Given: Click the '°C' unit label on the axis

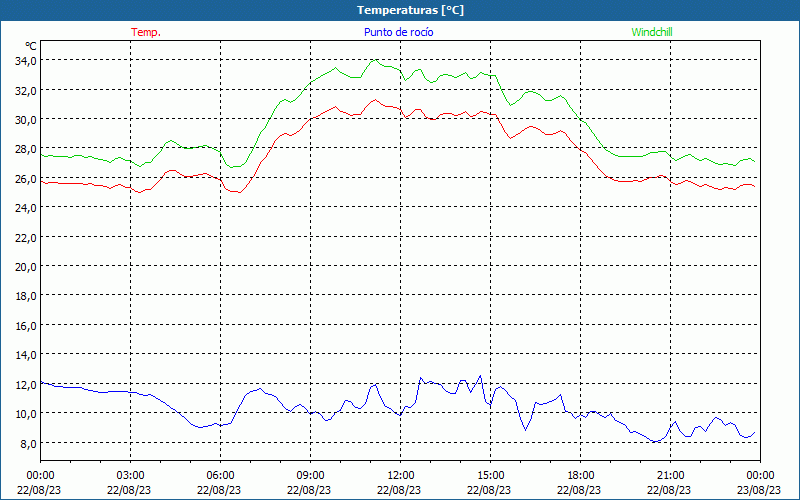Looking at the screenshot, I should [x=31, y=46].
